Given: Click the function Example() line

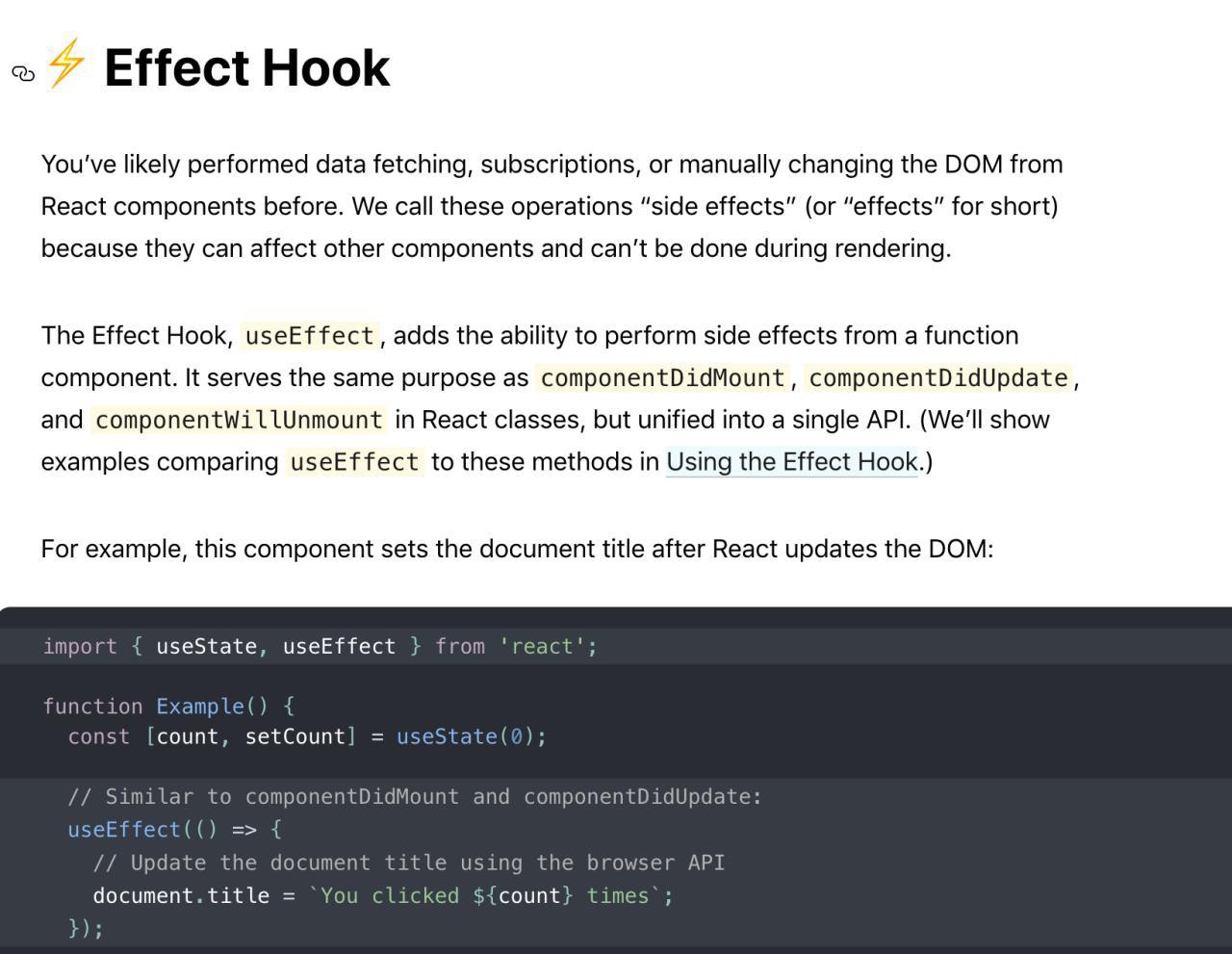Looking at the screenshot, I should click(168, 707).
